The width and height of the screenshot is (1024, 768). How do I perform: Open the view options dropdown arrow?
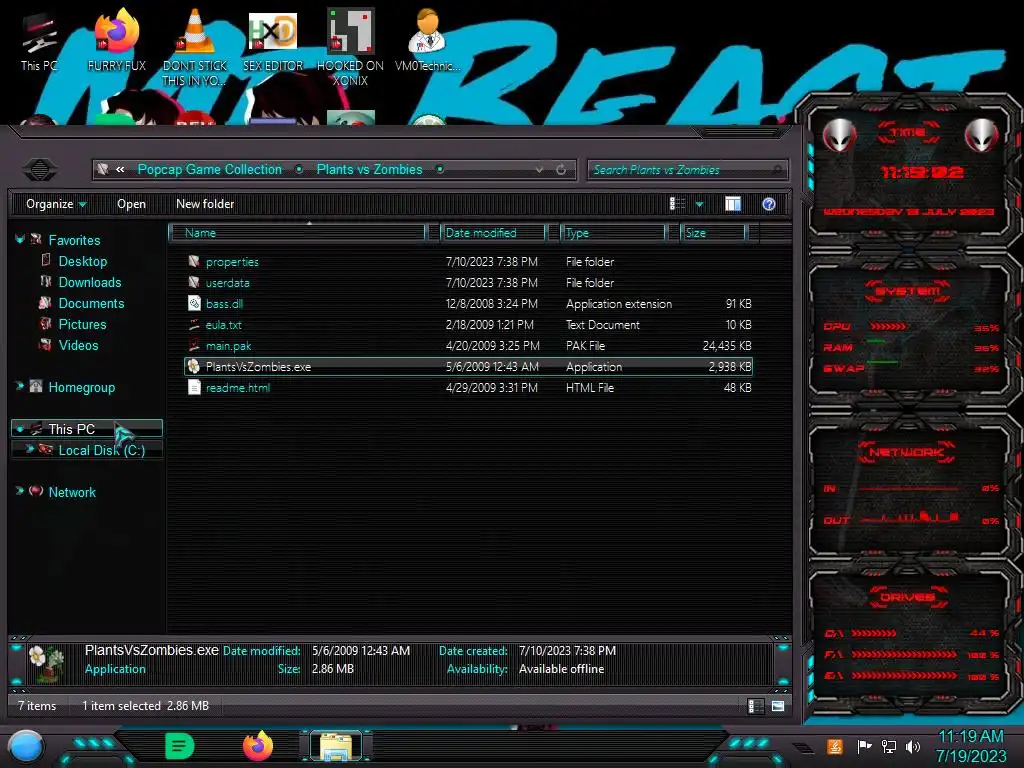(699, 204)
